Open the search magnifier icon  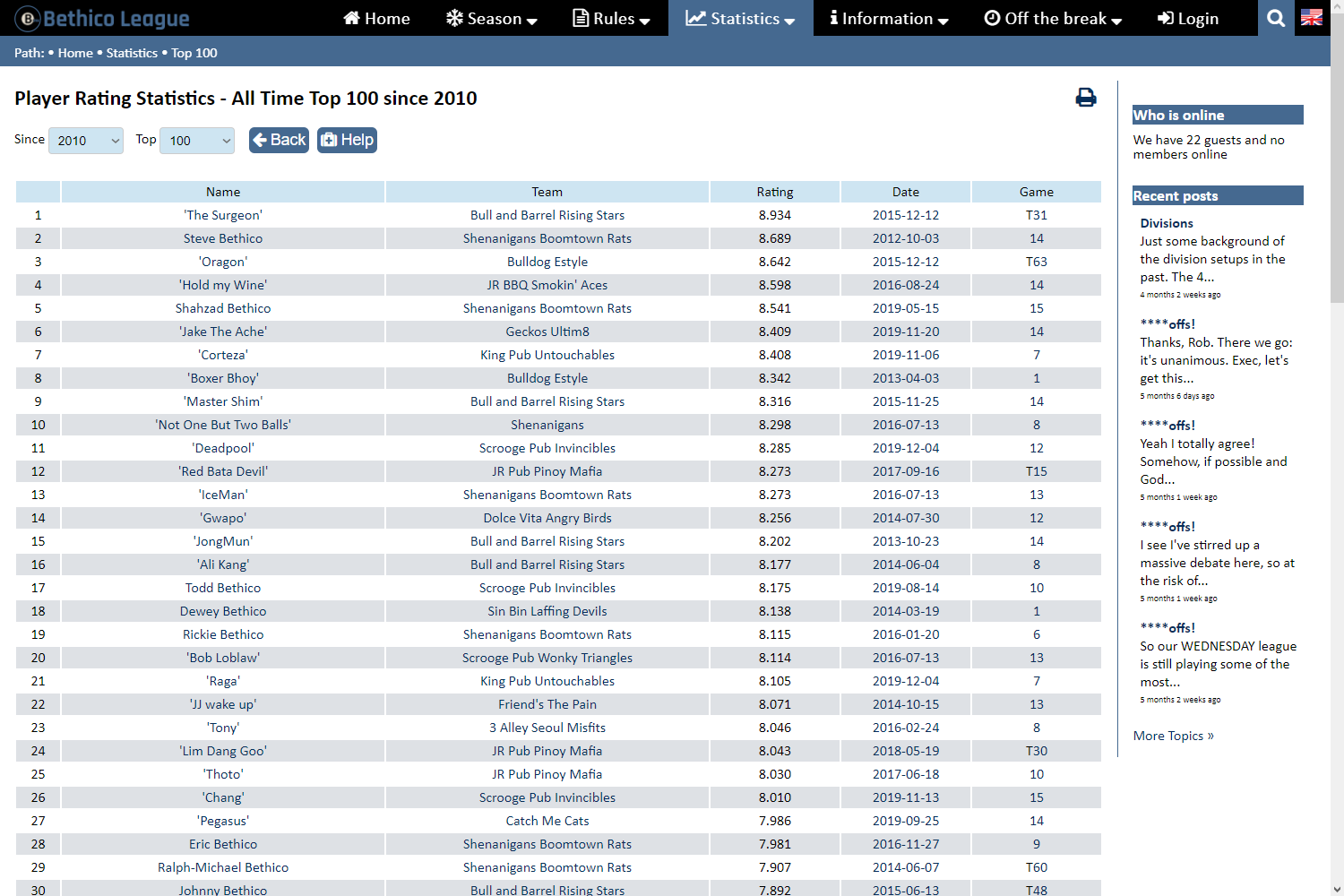[x=1276, y=18]
